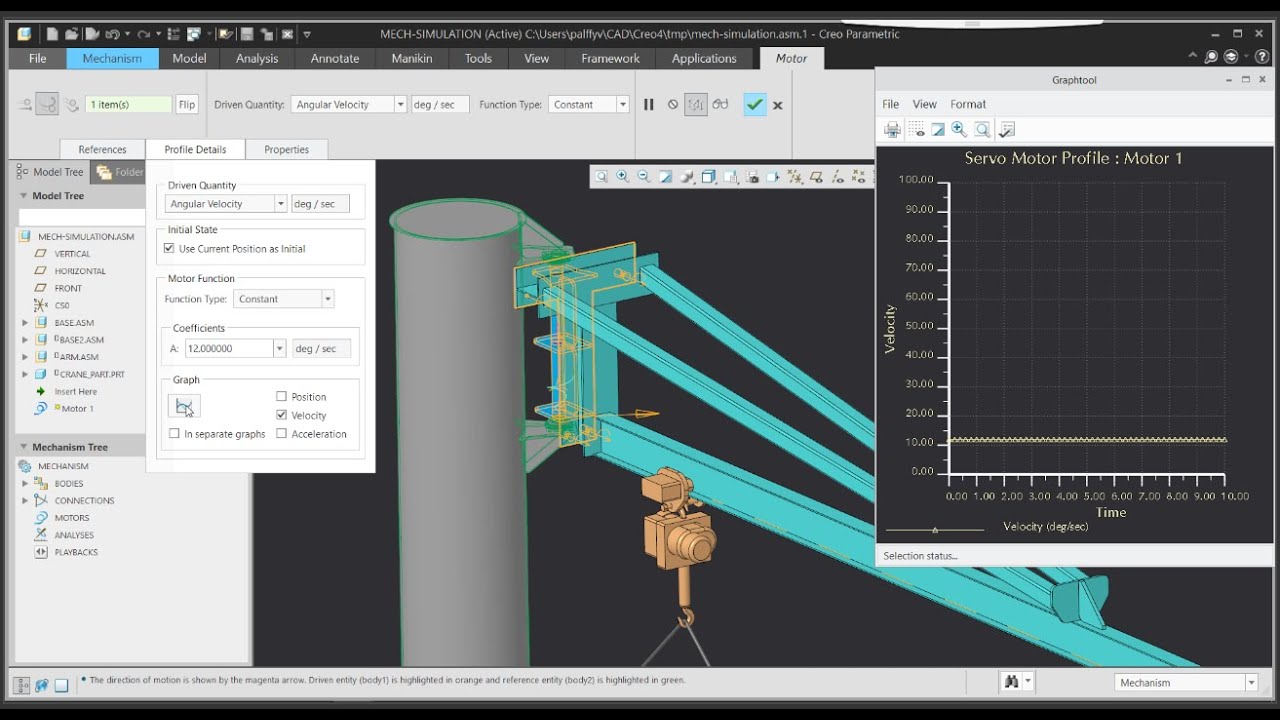
Task: Click the Zoom In icon in Graphtool
Action: click(960, 129)
